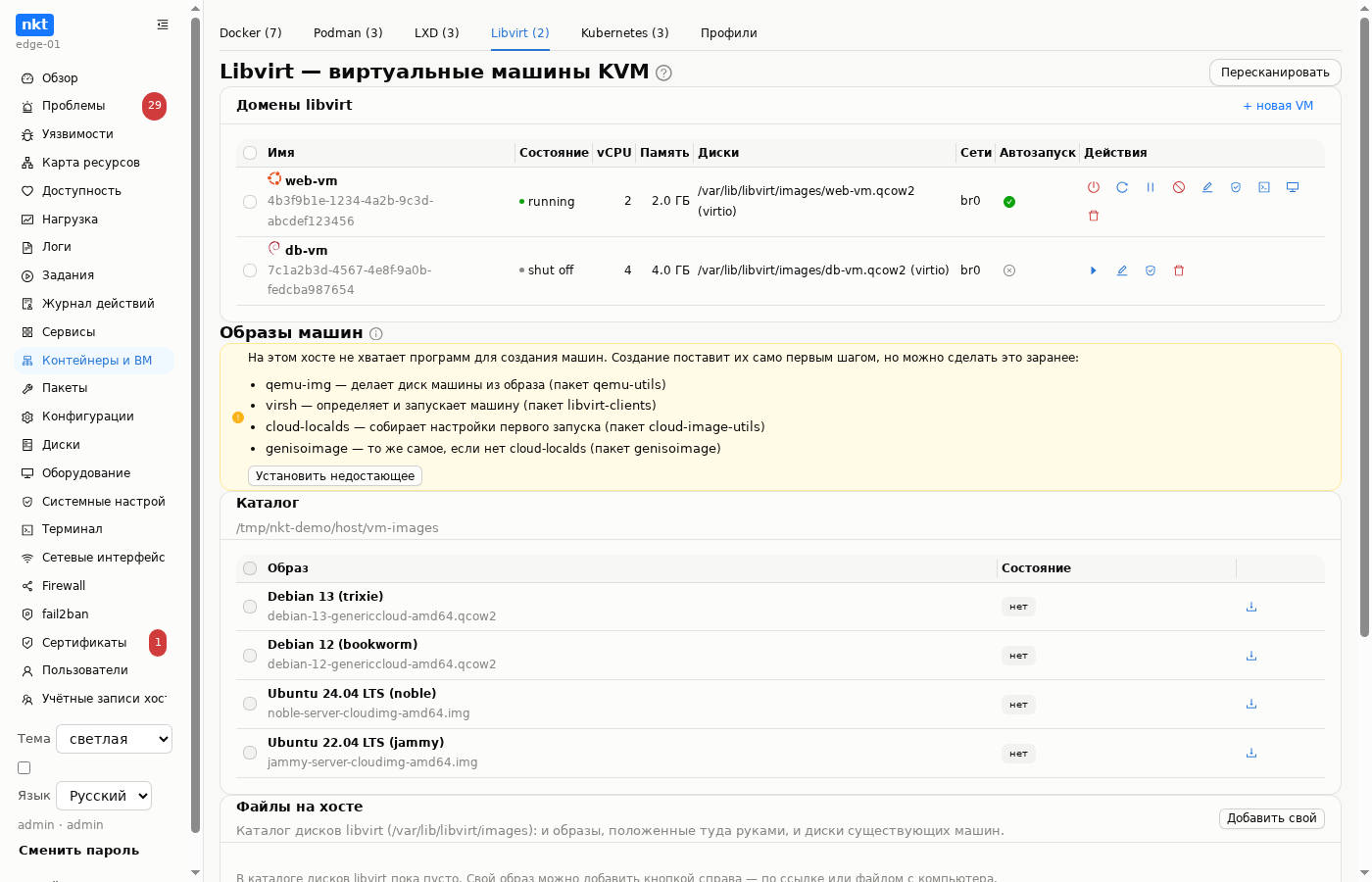
Task: Switch to the Docker (7) tab
Action: tap(251, 33)
